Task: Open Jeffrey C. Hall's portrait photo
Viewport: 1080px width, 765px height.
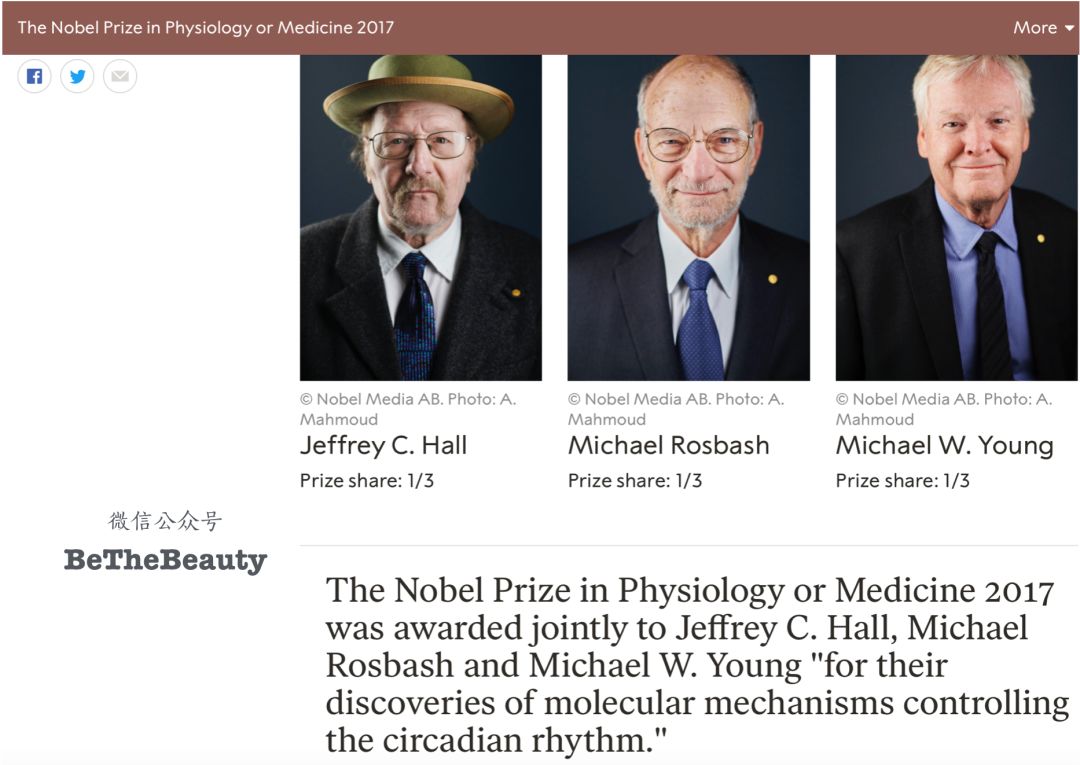Action: click(x=420, y=217)
